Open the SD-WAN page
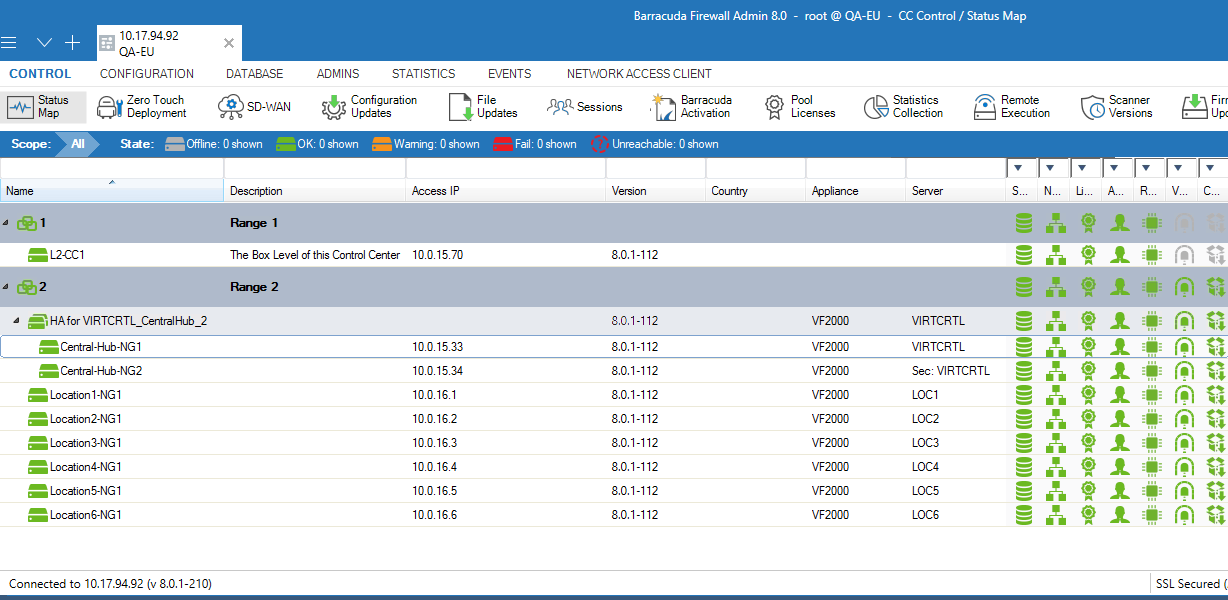 (x=255, y=107)
